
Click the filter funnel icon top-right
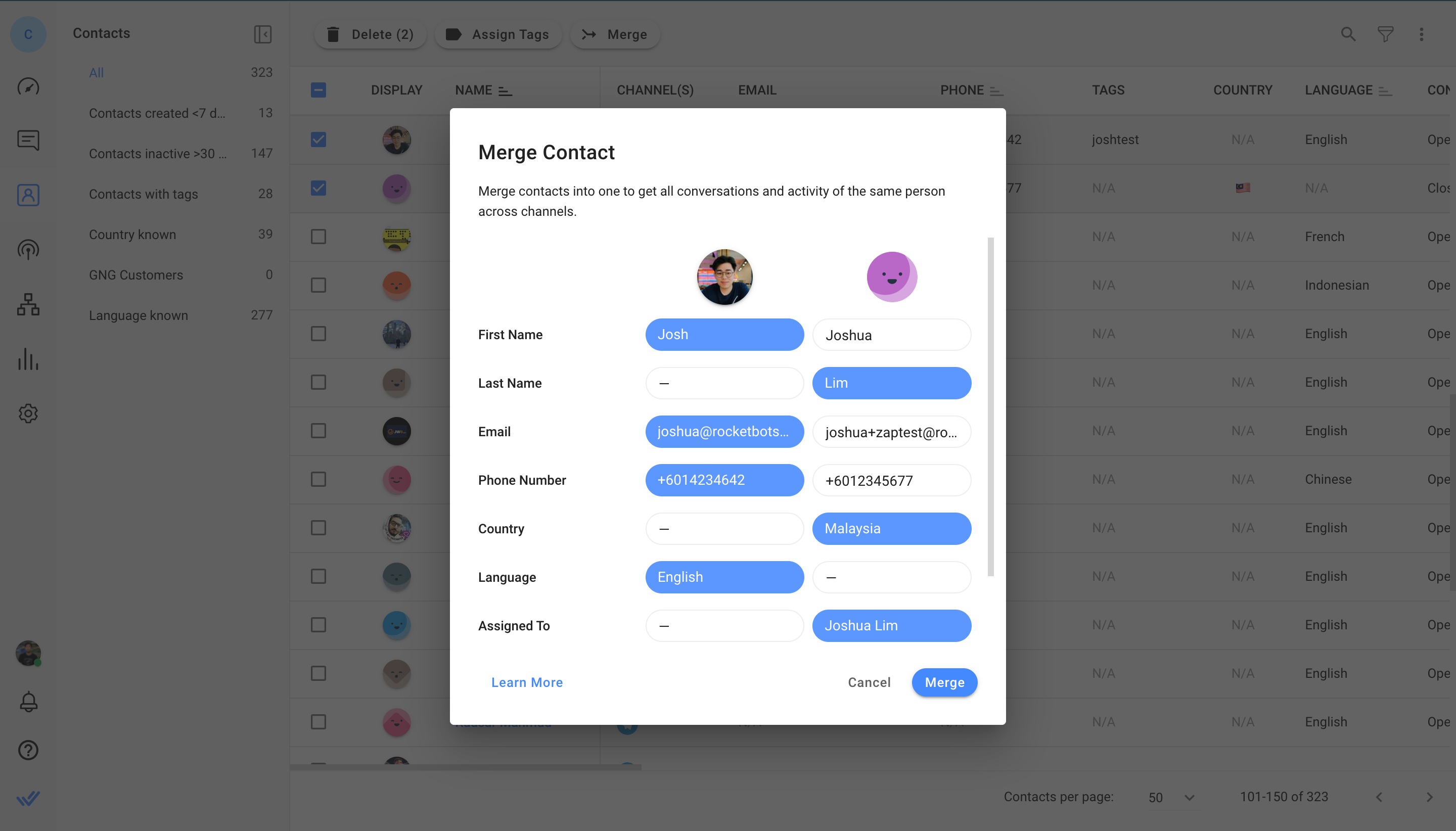point(1385,34)
